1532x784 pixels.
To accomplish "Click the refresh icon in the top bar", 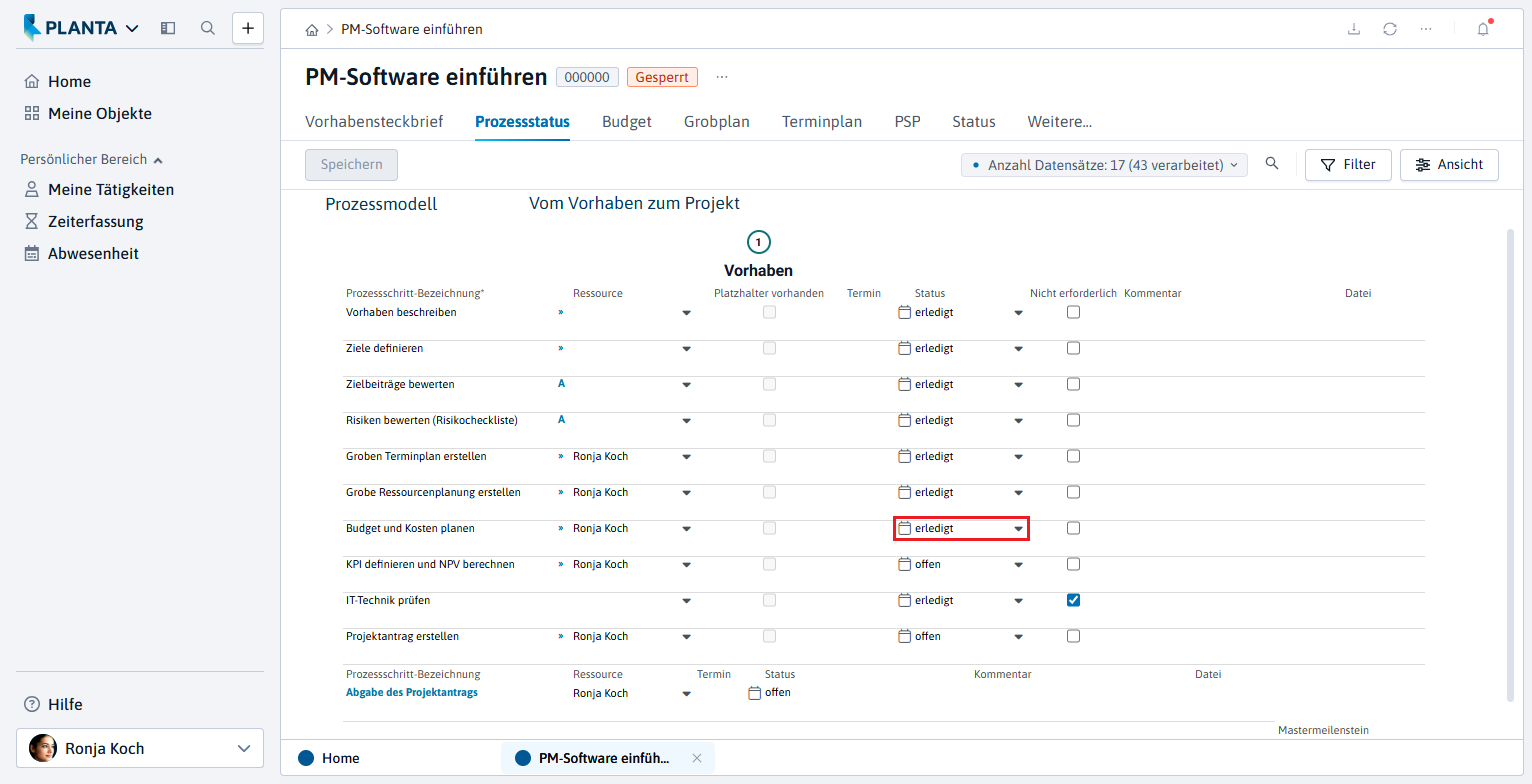I will (x=1390, y=29).
